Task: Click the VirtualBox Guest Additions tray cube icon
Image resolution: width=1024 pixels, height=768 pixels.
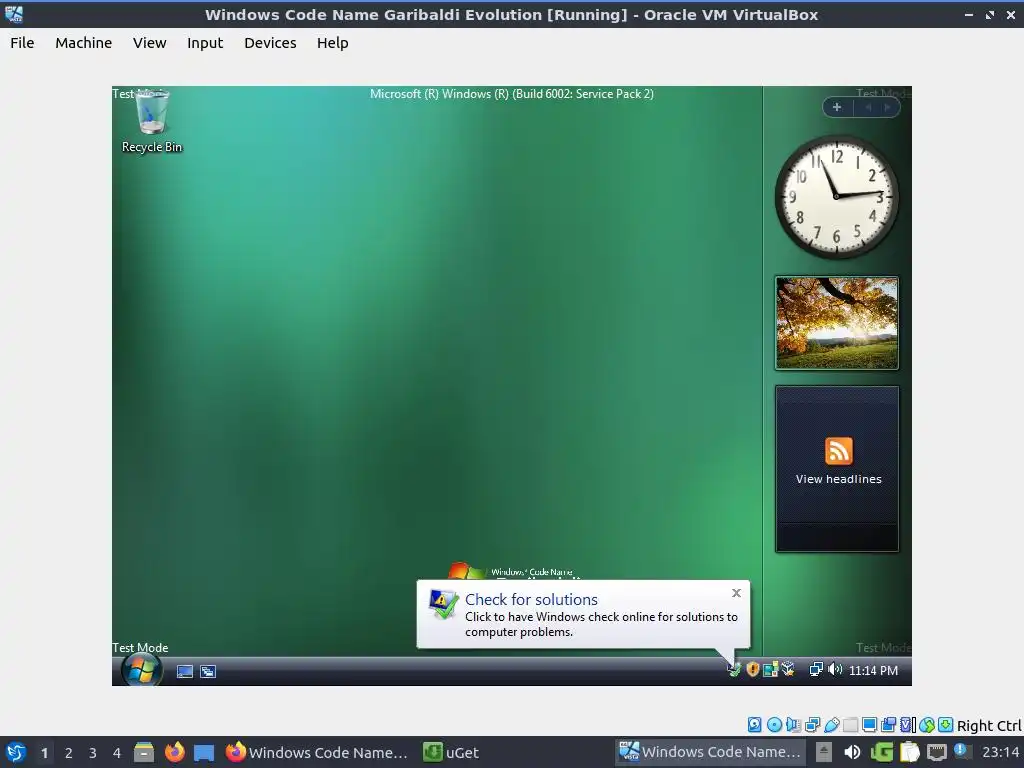Action: 788,670
